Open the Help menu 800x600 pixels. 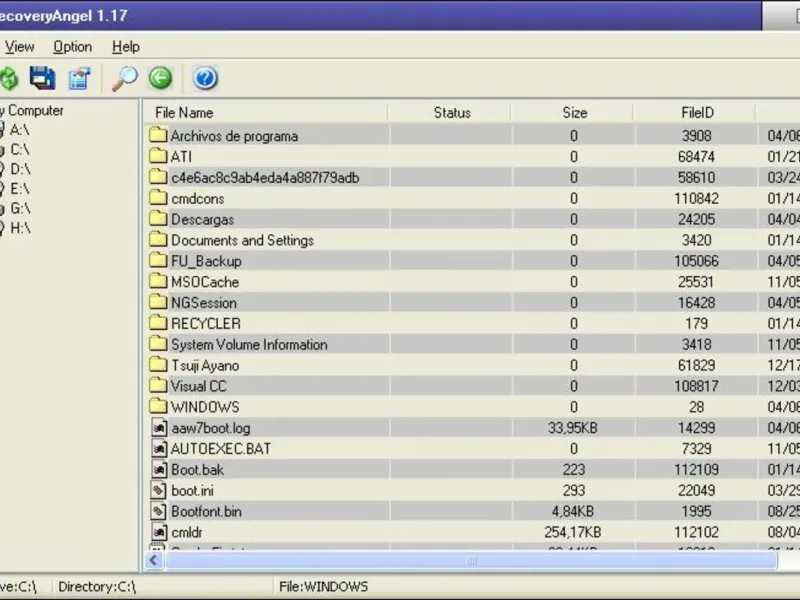(x=126, y=46)
